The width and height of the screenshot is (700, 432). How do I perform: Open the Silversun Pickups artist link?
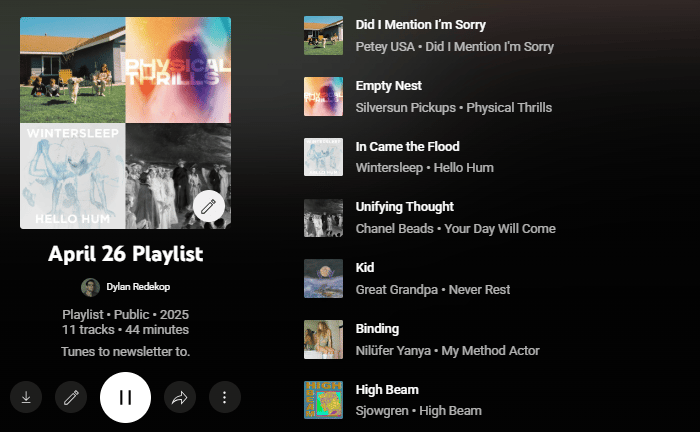coord(406,108)
